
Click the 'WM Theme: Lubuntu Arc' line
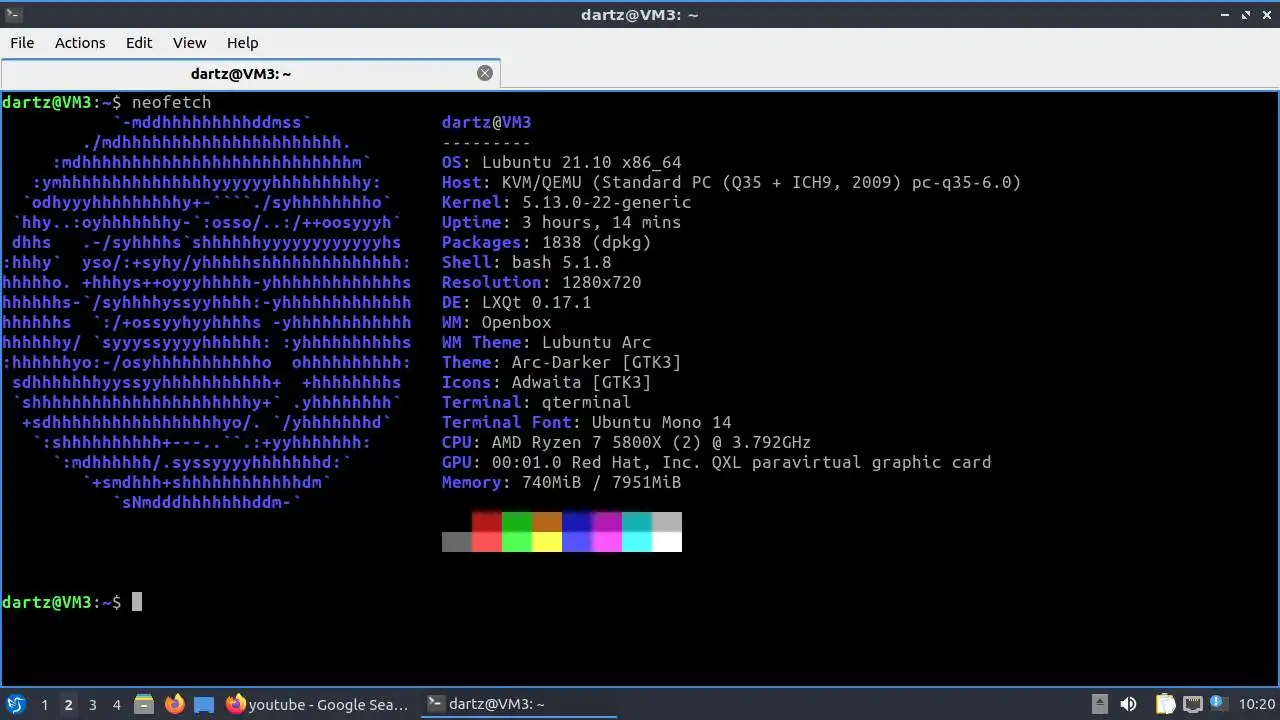(546, 342)
